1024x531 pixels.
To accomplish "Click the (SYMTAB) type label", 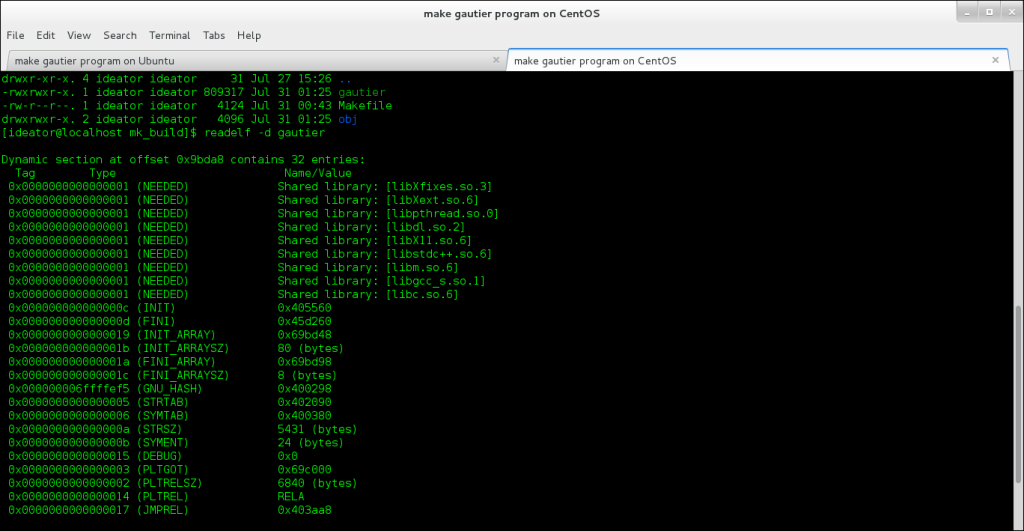I will point(163,415).
